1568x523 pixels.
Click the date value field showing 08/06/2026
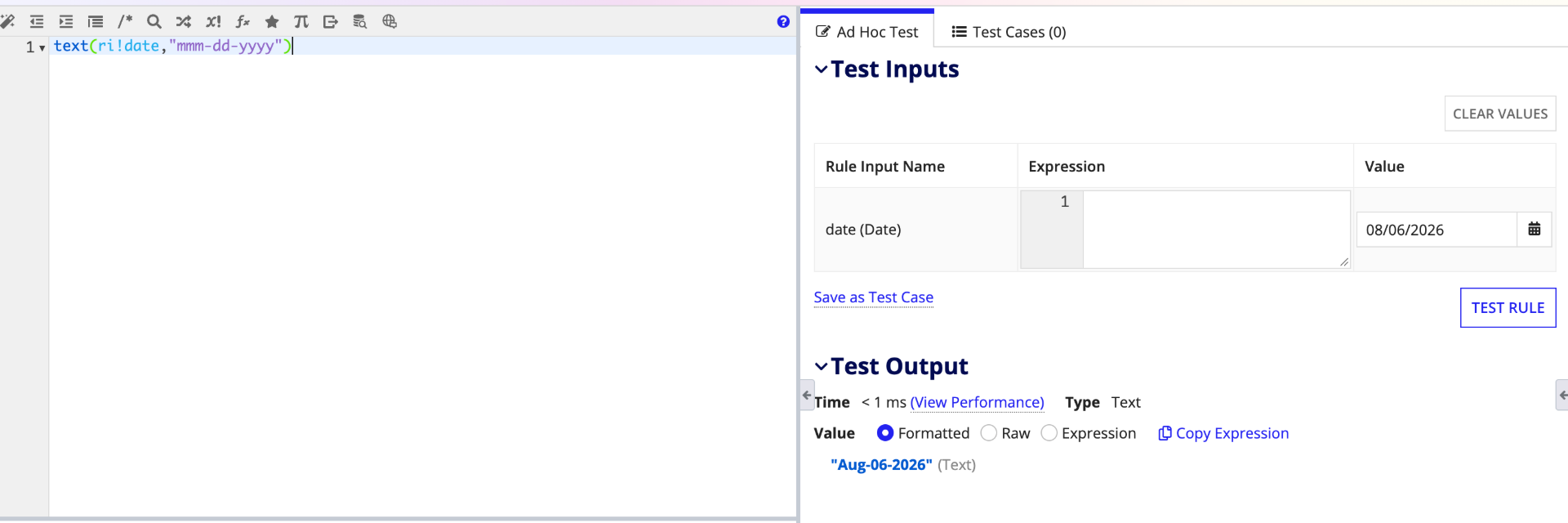point(1437,230)
